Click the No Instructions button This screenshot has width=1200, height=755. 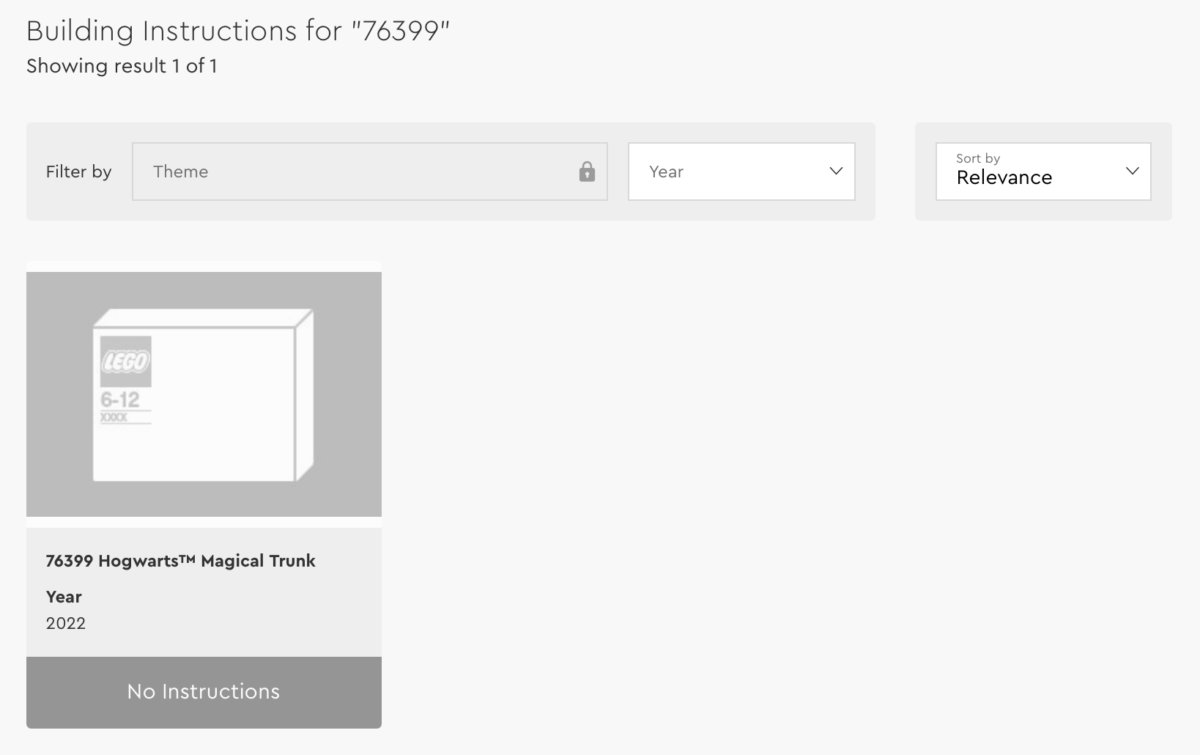pos(204,692)
